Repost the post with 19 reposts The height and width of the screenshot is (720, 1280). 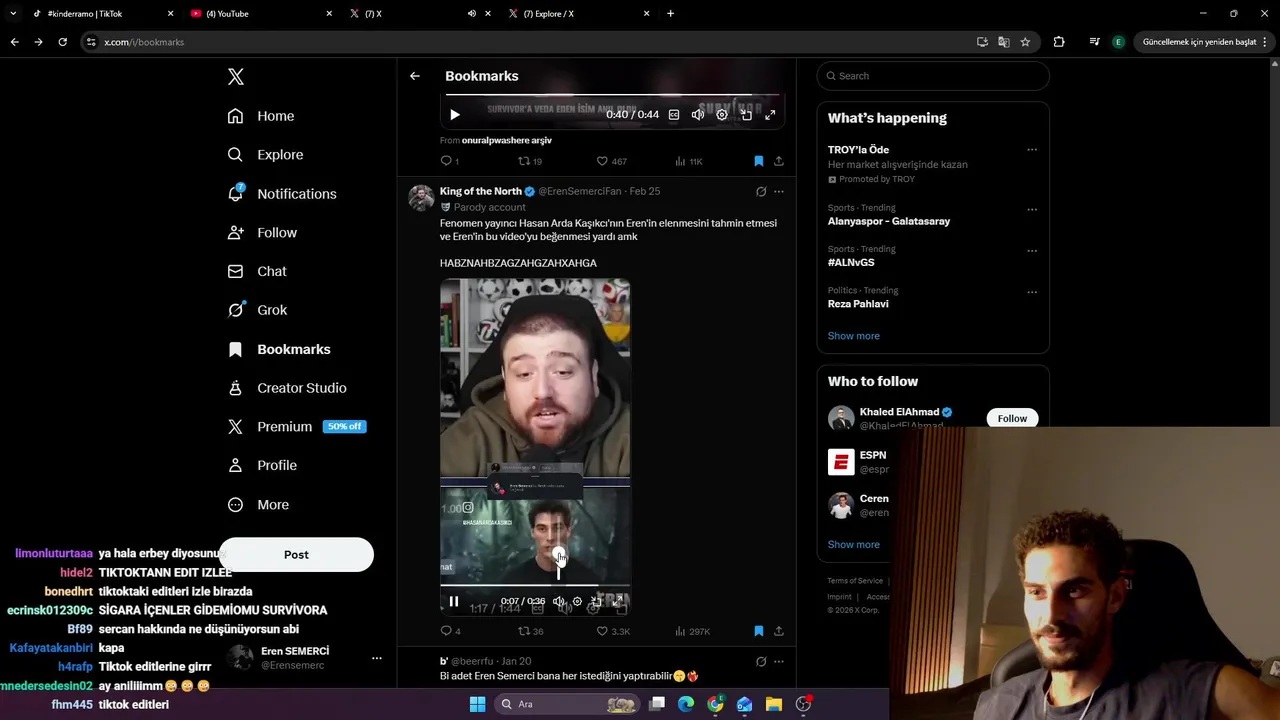tap(530, 161)
